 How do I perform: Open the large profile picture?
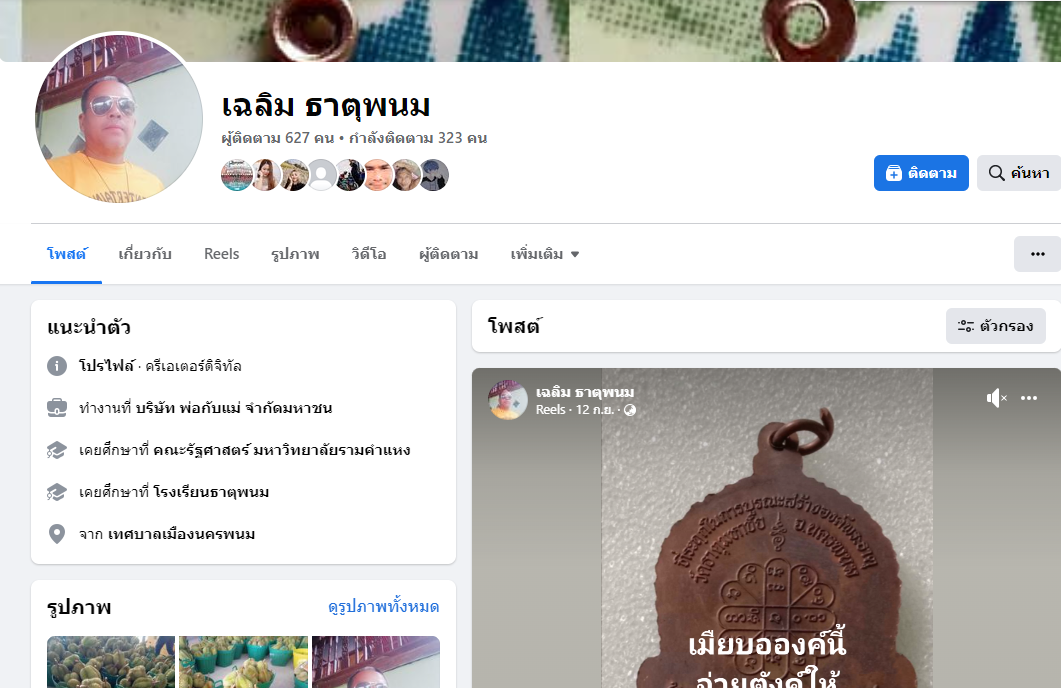point(119,119)
